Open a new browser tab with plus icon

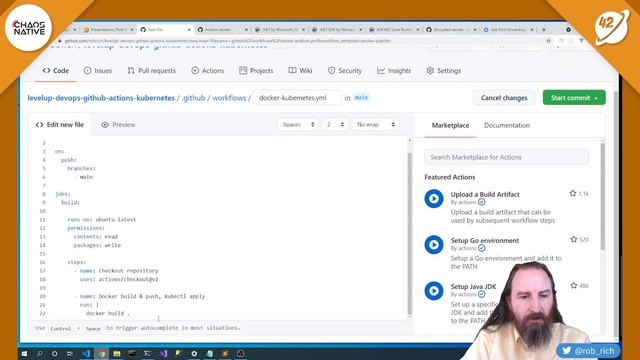(544, 30)
